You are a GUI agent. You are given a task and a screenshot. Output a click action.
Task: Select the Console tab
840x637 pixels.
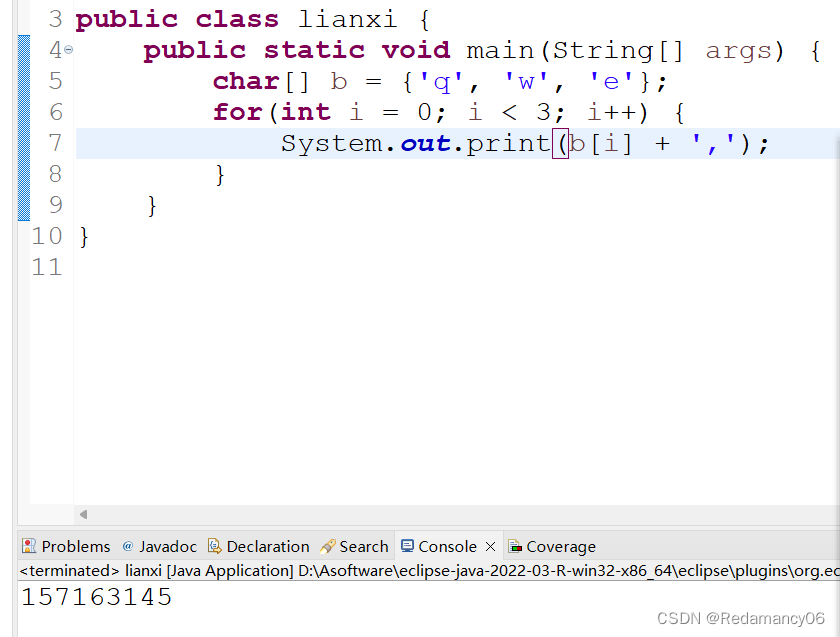pyautogui.click(x=448, y=546)
